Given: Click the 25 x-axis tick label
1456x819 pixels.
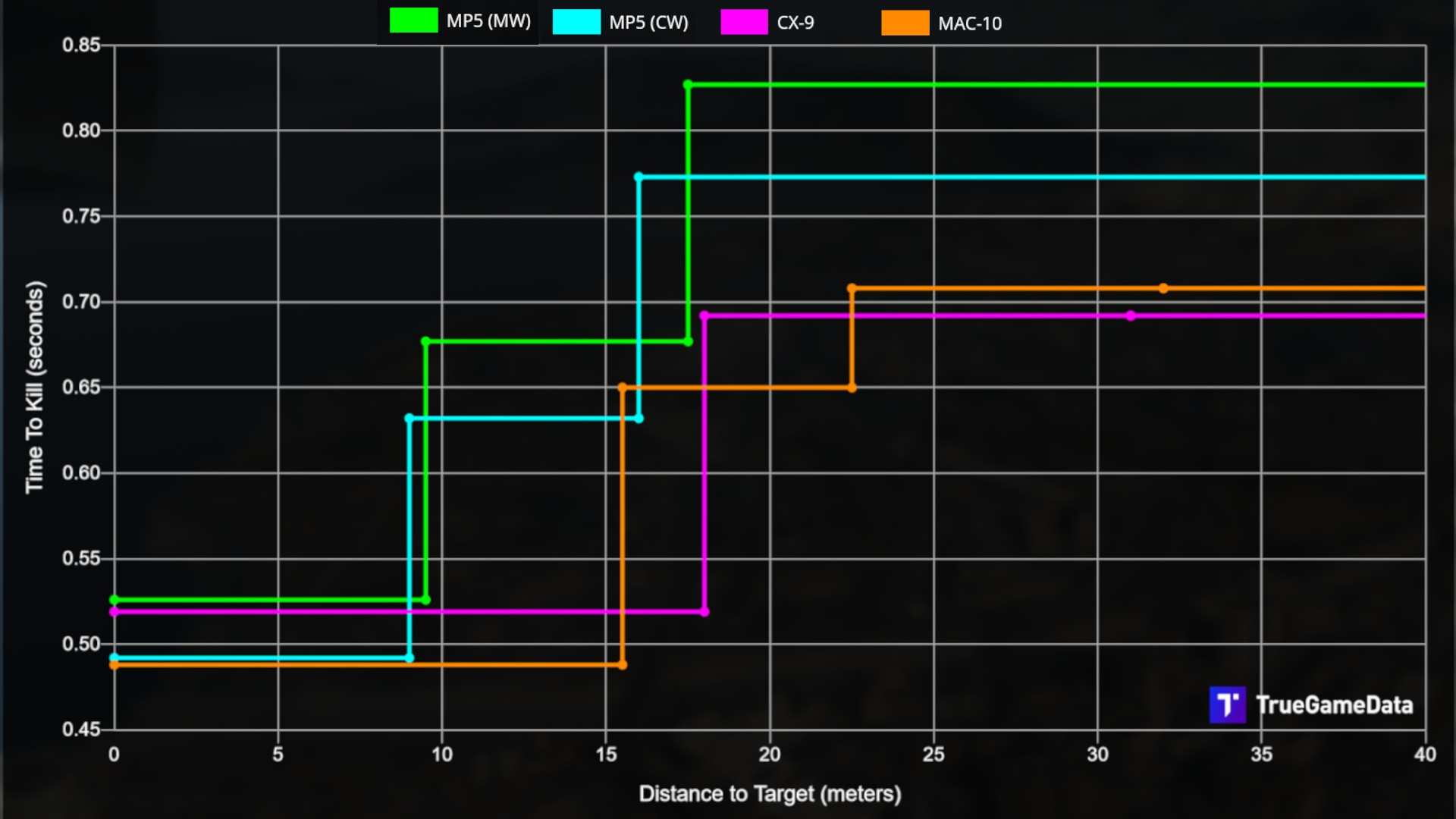Looking at the screenshot, I should (x=934, y=755).
